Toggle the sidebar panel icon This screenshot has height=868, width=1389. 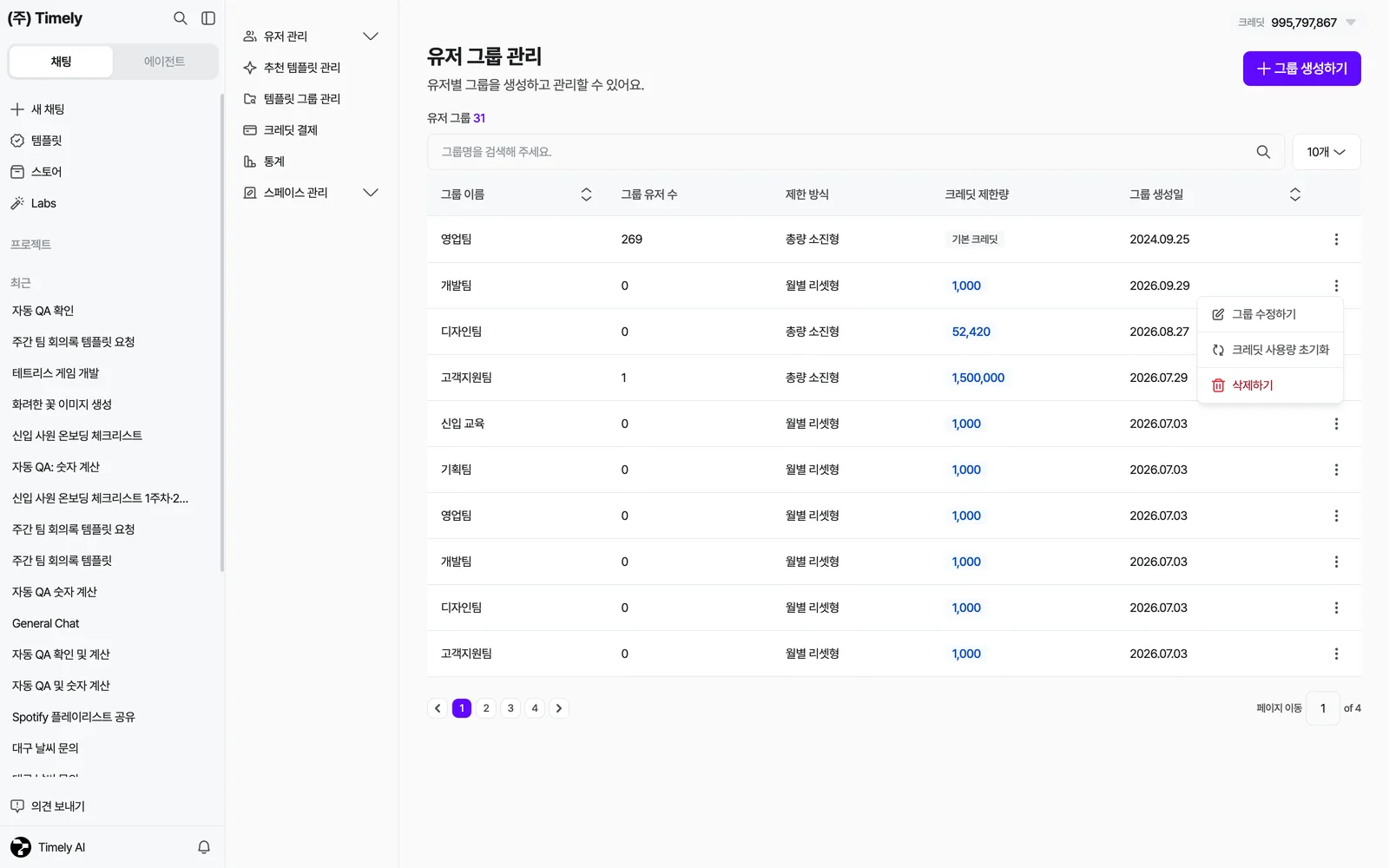tap(208, 18)
